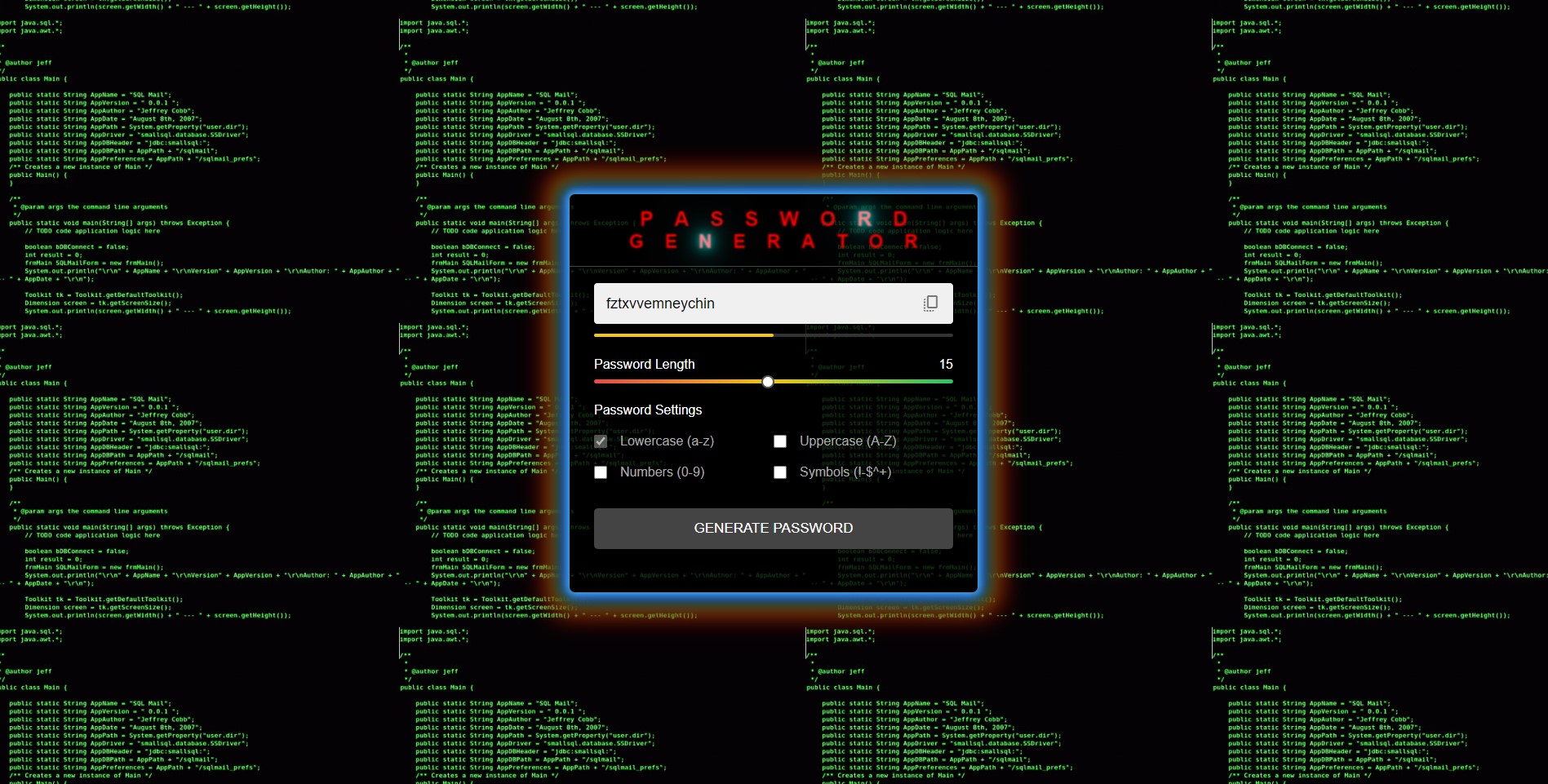Viewport: 1548px width, 784px height.
Task: Click the red end of the length slider
Action: (598, 381)
